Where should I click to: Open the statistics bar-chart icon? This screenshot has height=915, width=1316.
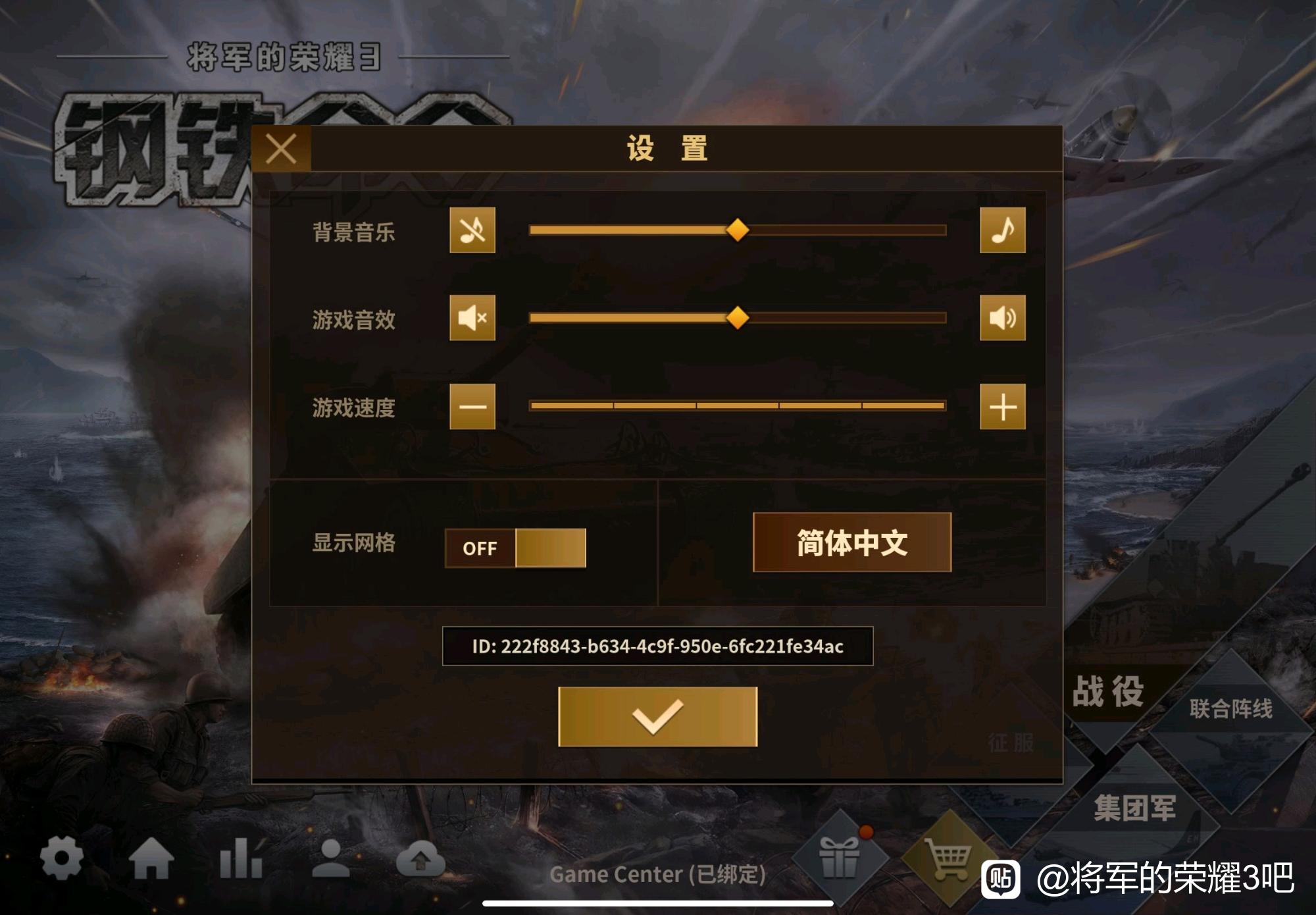tap(241, 858)
